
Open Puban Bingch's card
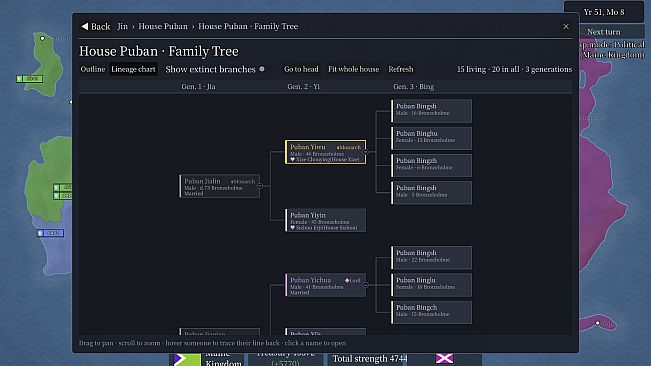click(431, 312)
